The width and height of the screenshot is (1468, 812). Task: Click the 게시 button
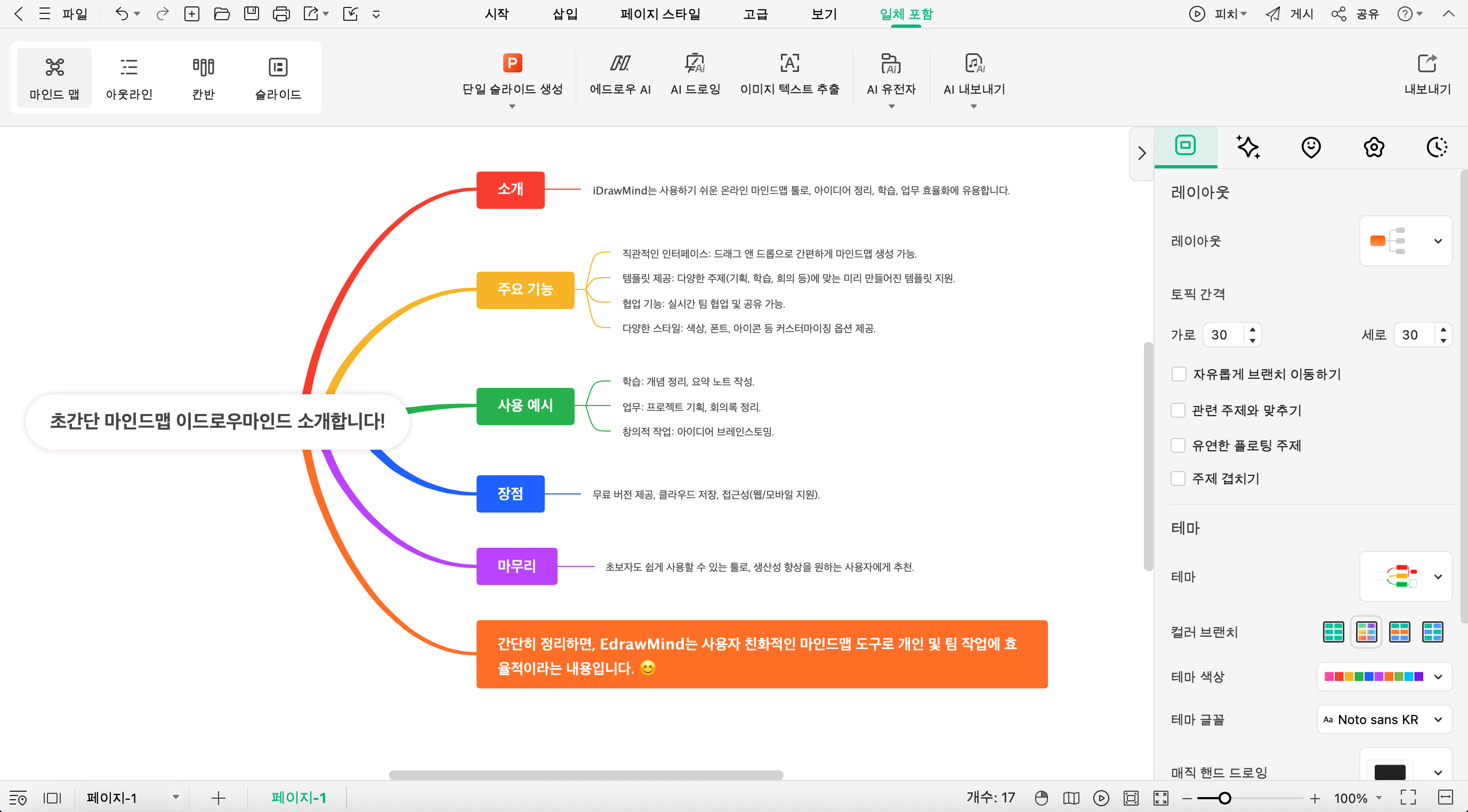pyautogui.click(x=1289, y=14)
